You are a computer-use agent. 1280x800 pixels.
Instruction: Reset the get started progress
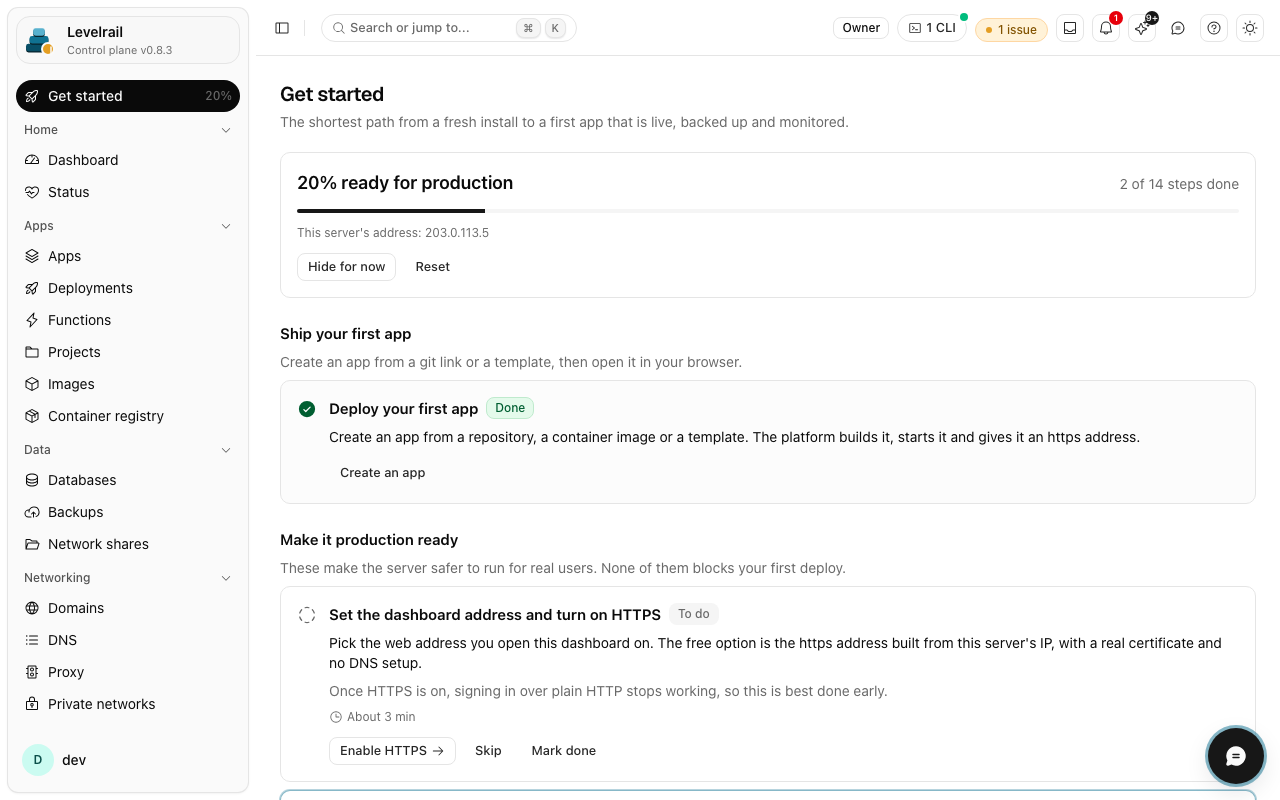click(x=433, y=267)
